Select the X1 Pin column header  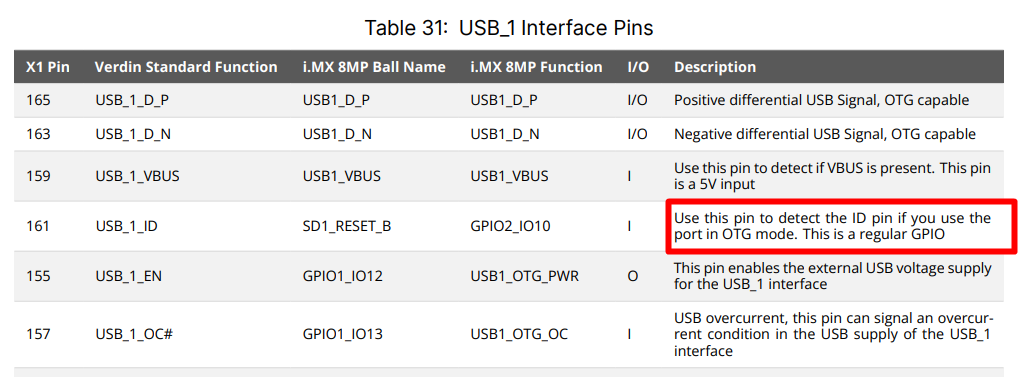48,67
